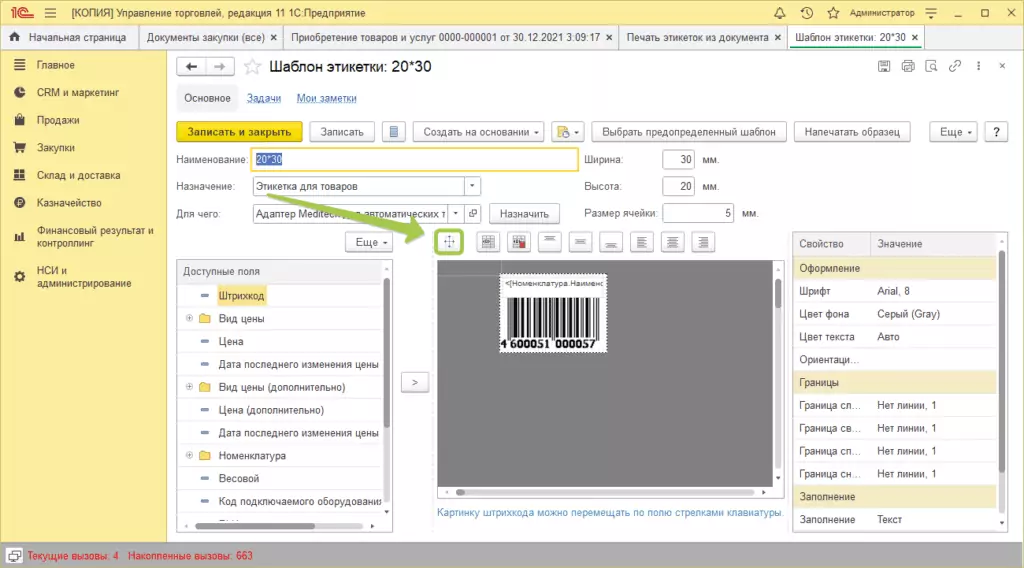Image resolution: width=1024 pixels, height=568 pixels.
Task: Open the Мои заметки link
Action: pyautogui.click(x=326, y=98)
